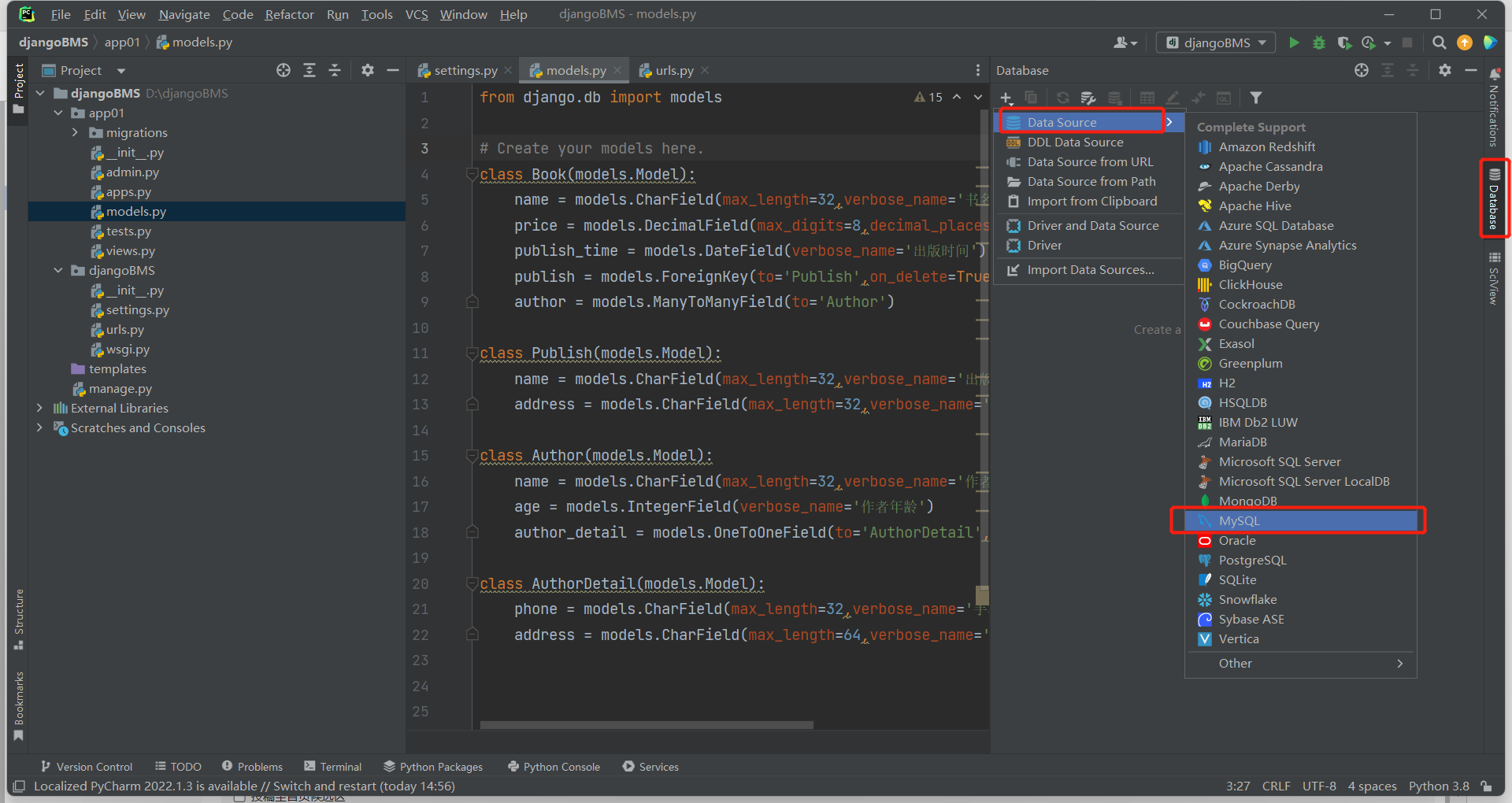Image resolution: width=1512 pixels, height=803 pixels.
Task: Open manage.py in project tree
Action: click(120, 388)
